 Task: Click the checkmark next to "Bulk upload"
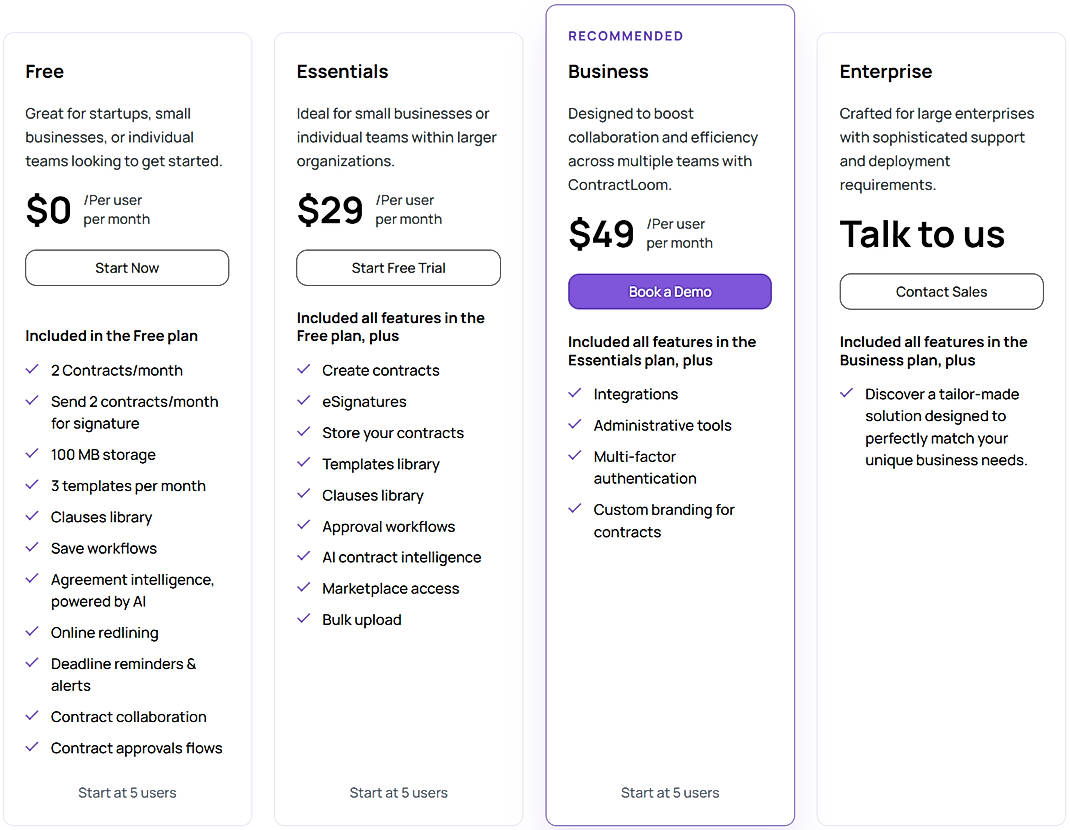(303, 619)
